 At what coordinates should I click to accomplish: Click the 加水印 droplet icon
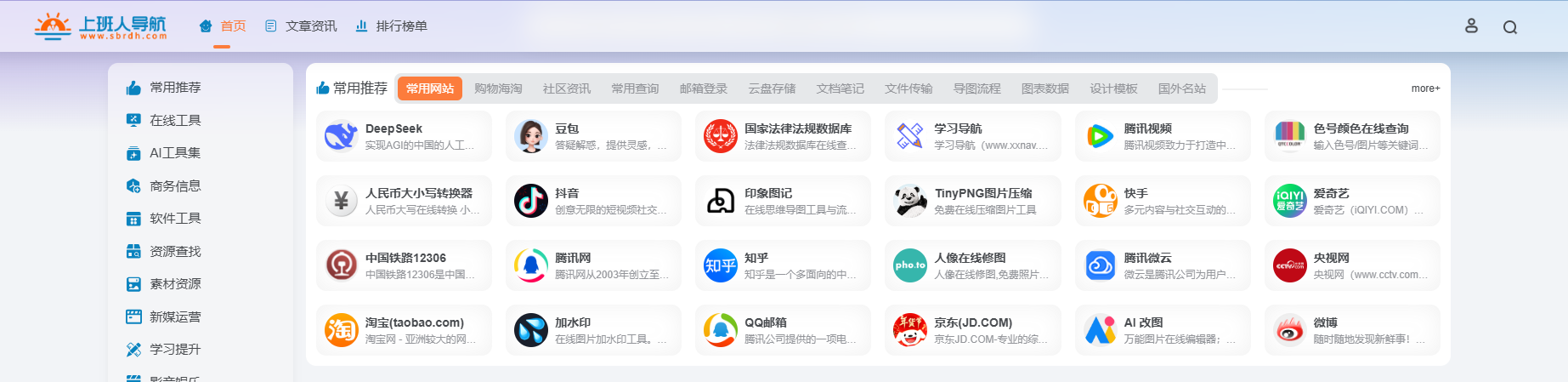tap(530, 330)
